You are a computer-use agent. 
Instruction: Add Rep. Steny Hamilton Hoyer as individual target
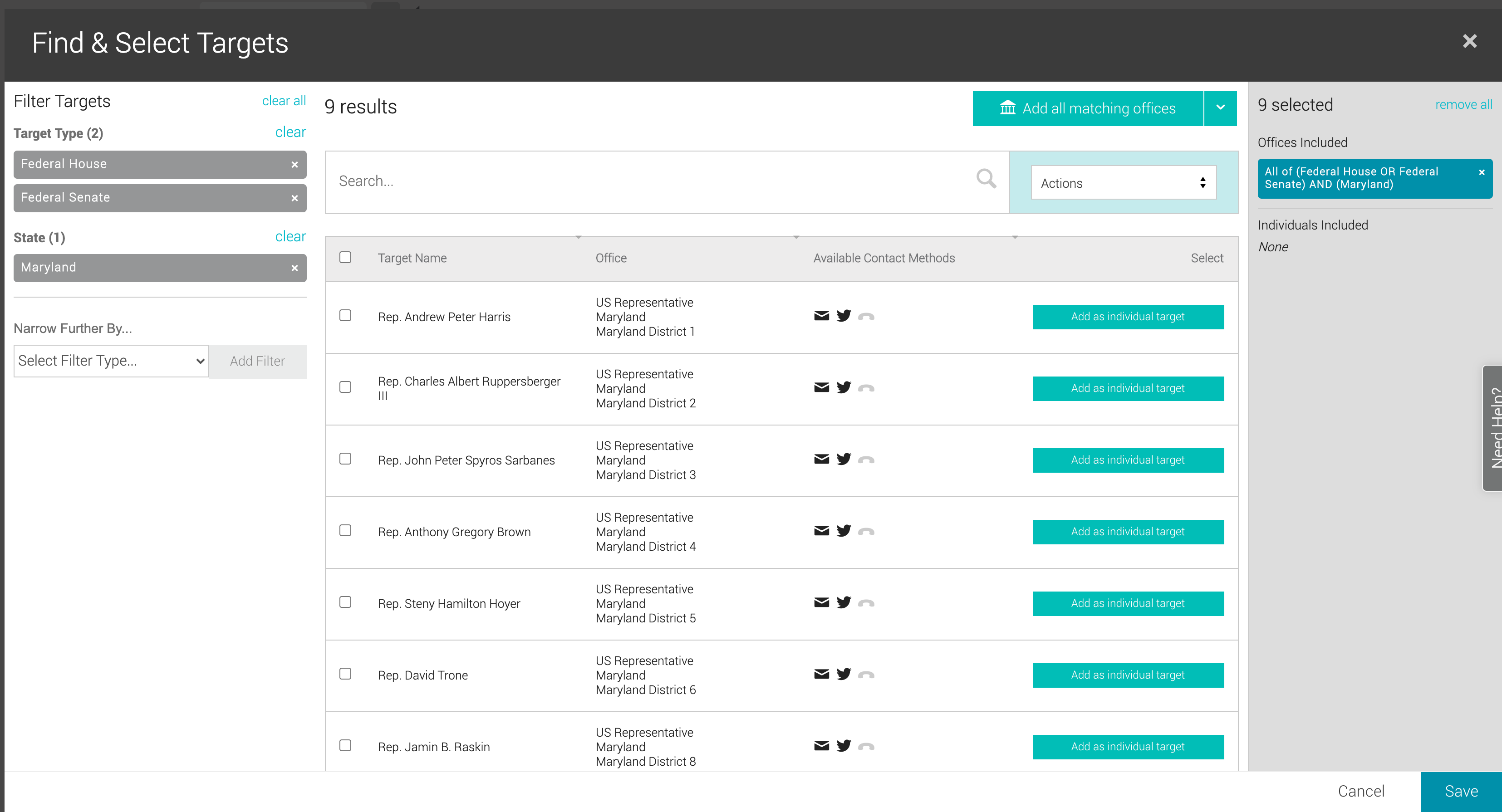(1128, 603)
